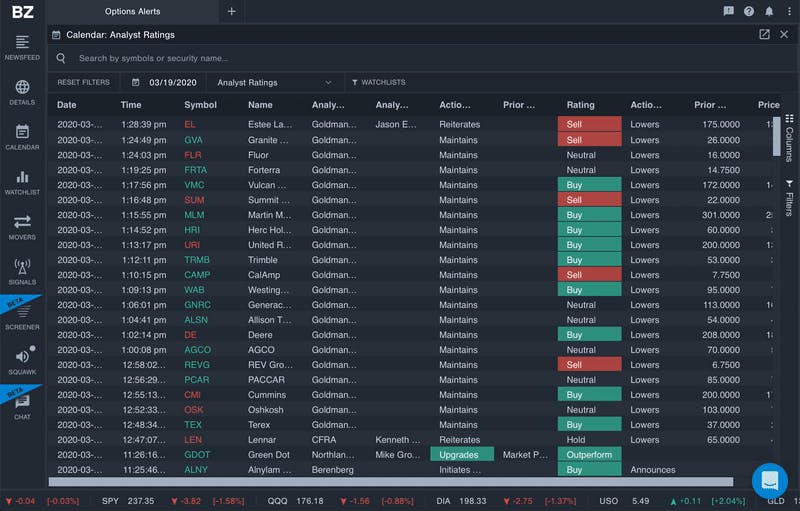Open the Newsfeed sidebar section
Viewport: 800px width, 511px height.
pyautogui.click(x=22, y=48)
